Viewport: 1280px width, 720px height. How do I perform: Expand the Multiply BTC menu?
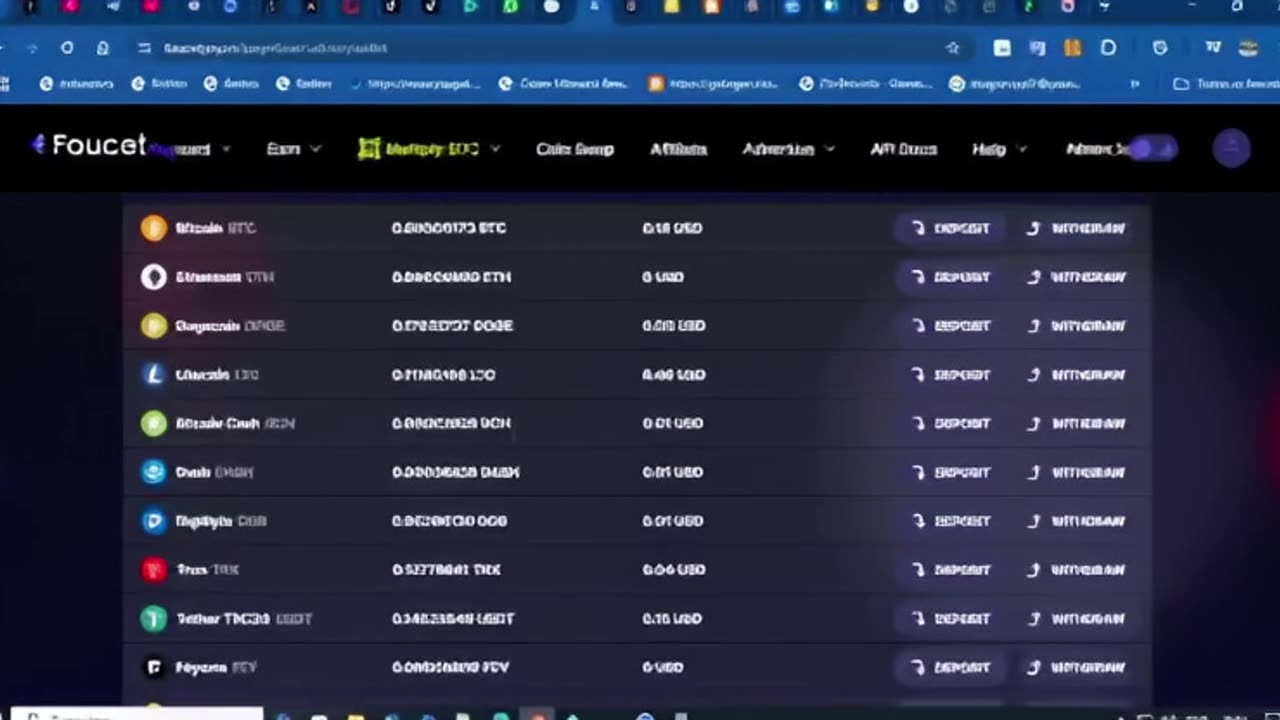[x=429, y=149]
